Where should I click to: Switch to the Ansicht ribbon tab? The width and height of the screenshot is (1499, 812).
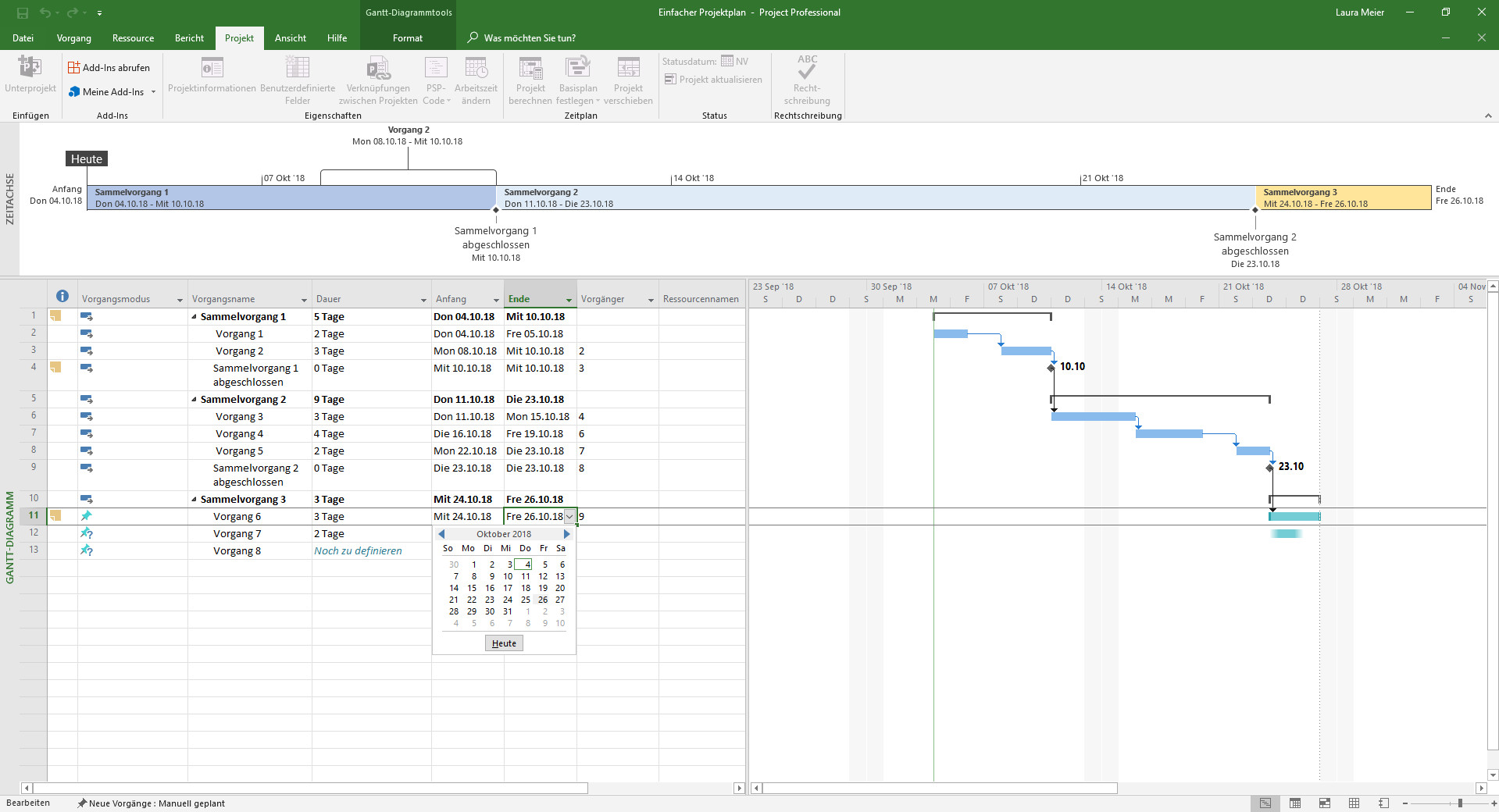pos(290,37)
